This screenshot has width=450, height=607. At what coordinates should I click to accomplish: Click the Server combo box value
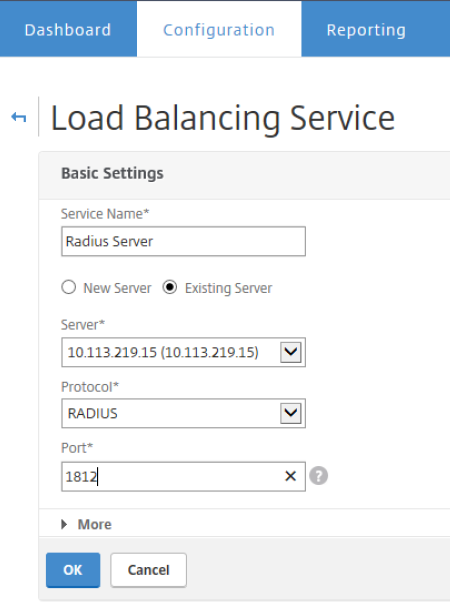[x=170, y=352]
